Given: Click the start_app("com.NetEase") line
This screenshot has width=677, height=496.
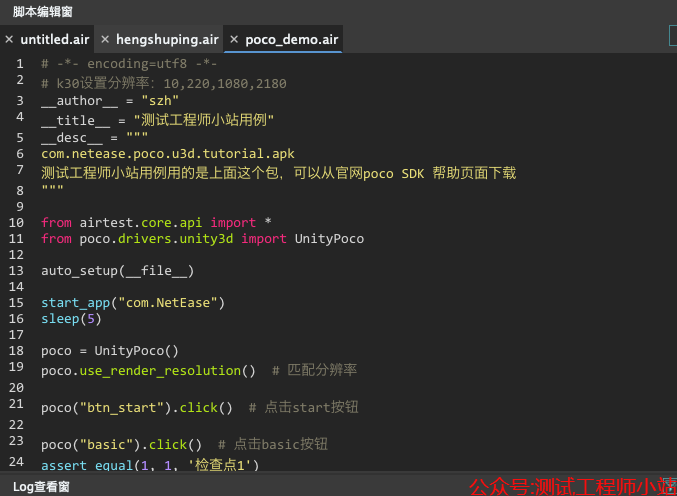Looking at the screenshot, I should [x=133, y=303].
